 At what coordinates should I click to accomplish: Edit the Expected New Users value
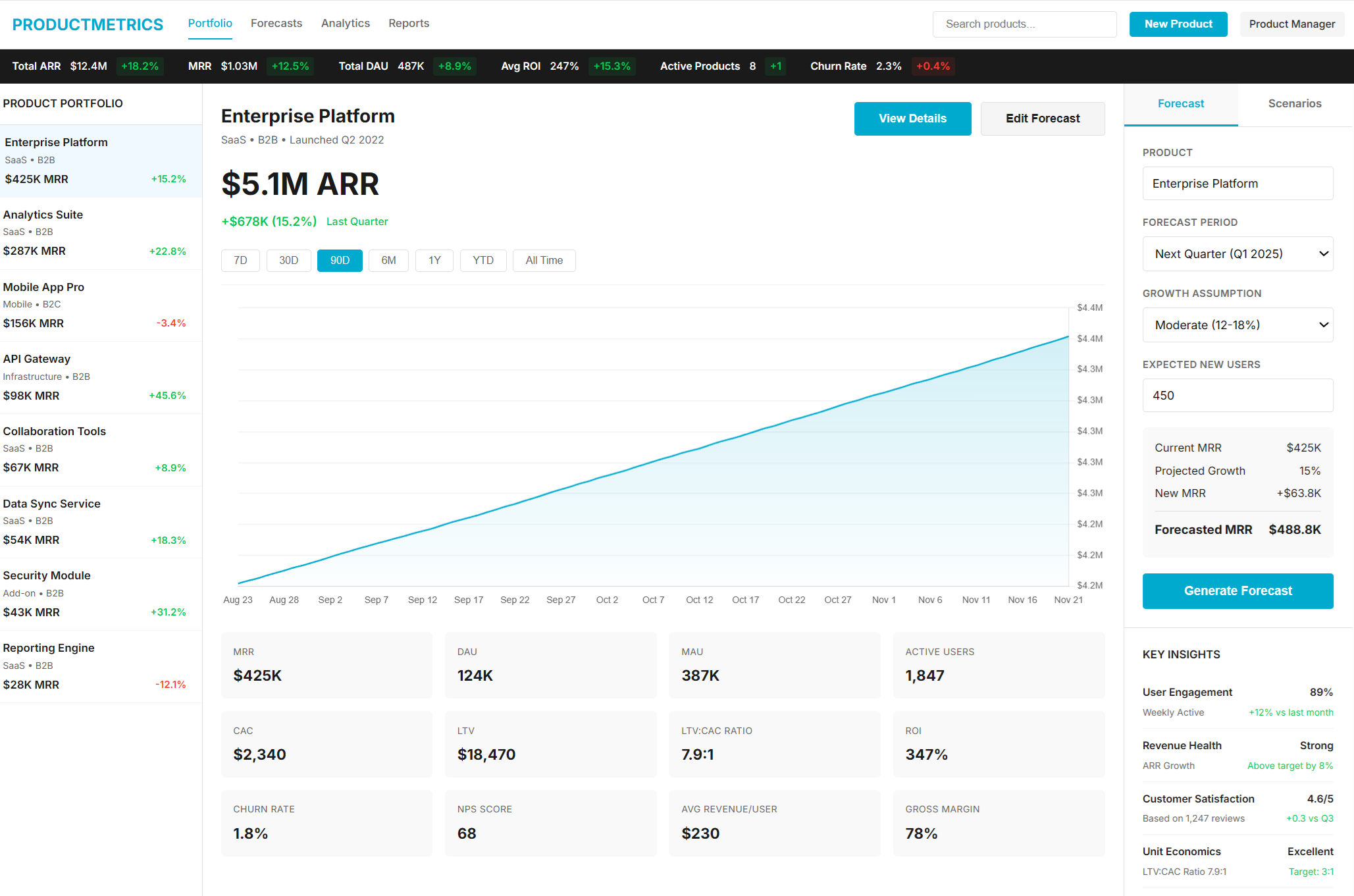pos(1237,395)
